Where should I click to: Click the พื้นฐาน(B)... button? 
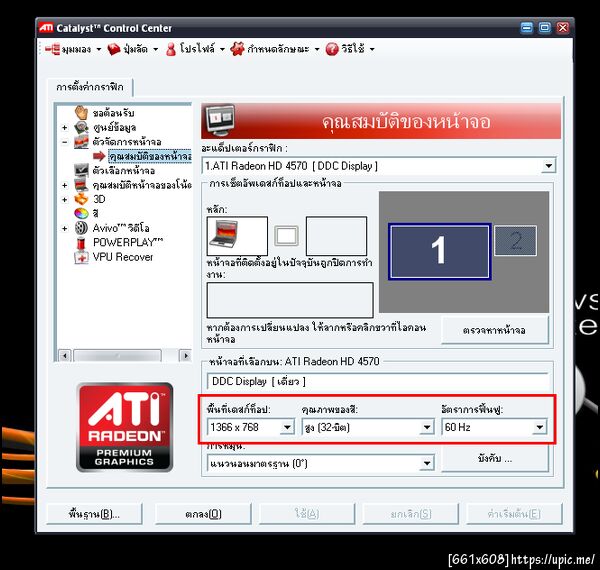point(94,513)
